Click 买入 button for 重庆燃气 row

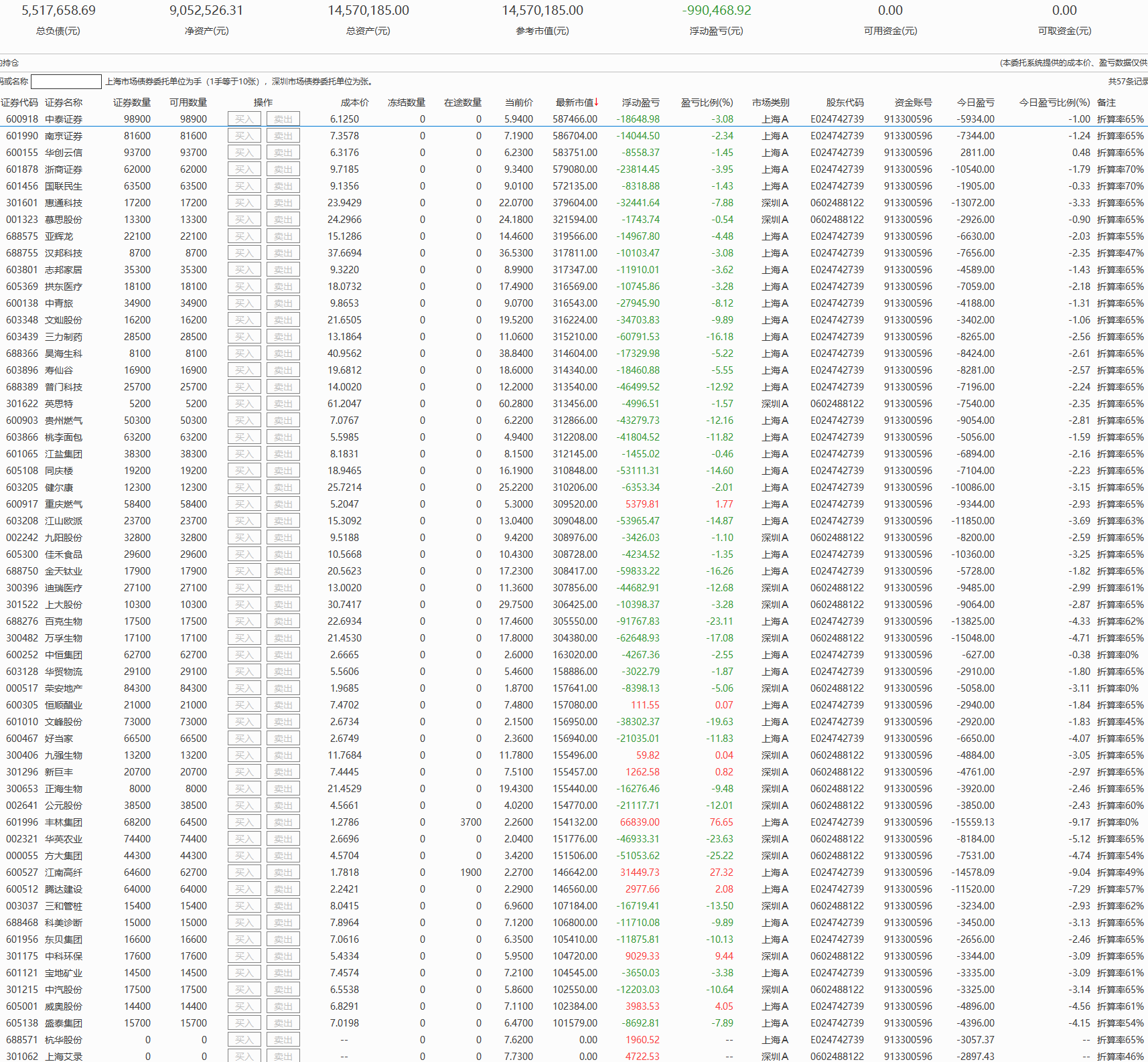pos(244,504)
